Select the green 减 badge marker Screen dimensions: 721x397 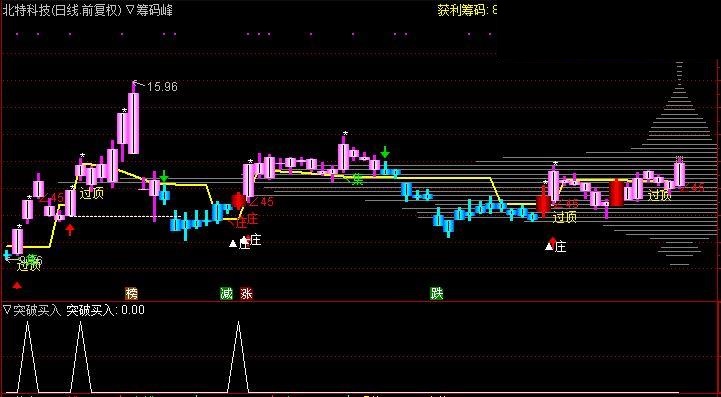[x=226, y=293]
